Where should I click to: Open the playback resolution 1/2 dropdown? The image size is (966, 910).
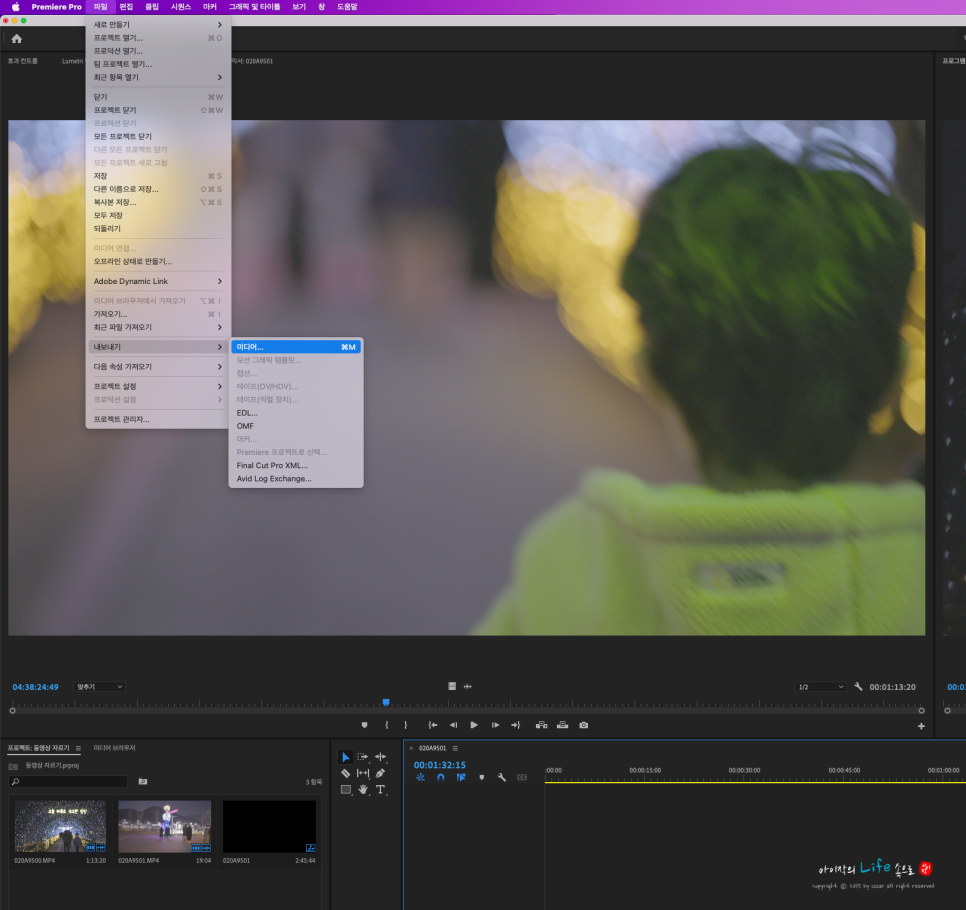pos(820,686)
